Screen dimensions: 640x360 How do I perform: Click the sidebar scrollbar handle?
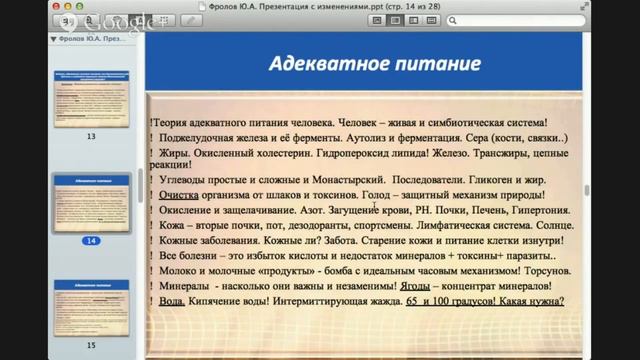pyautogui.click(x=140, y=186)
